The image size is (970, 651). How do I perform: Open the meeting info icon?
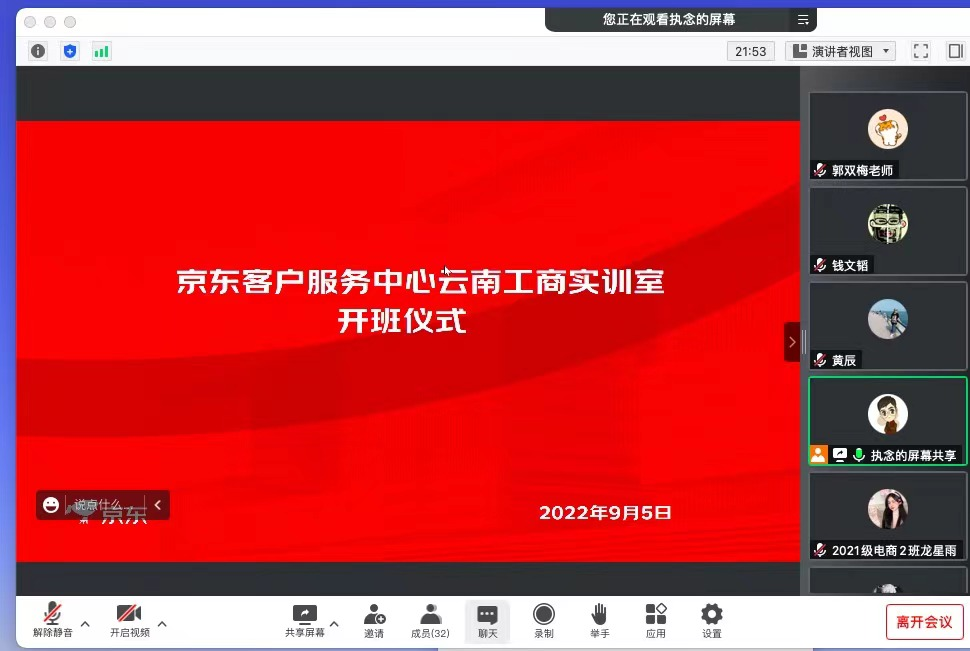coord(37,50)
